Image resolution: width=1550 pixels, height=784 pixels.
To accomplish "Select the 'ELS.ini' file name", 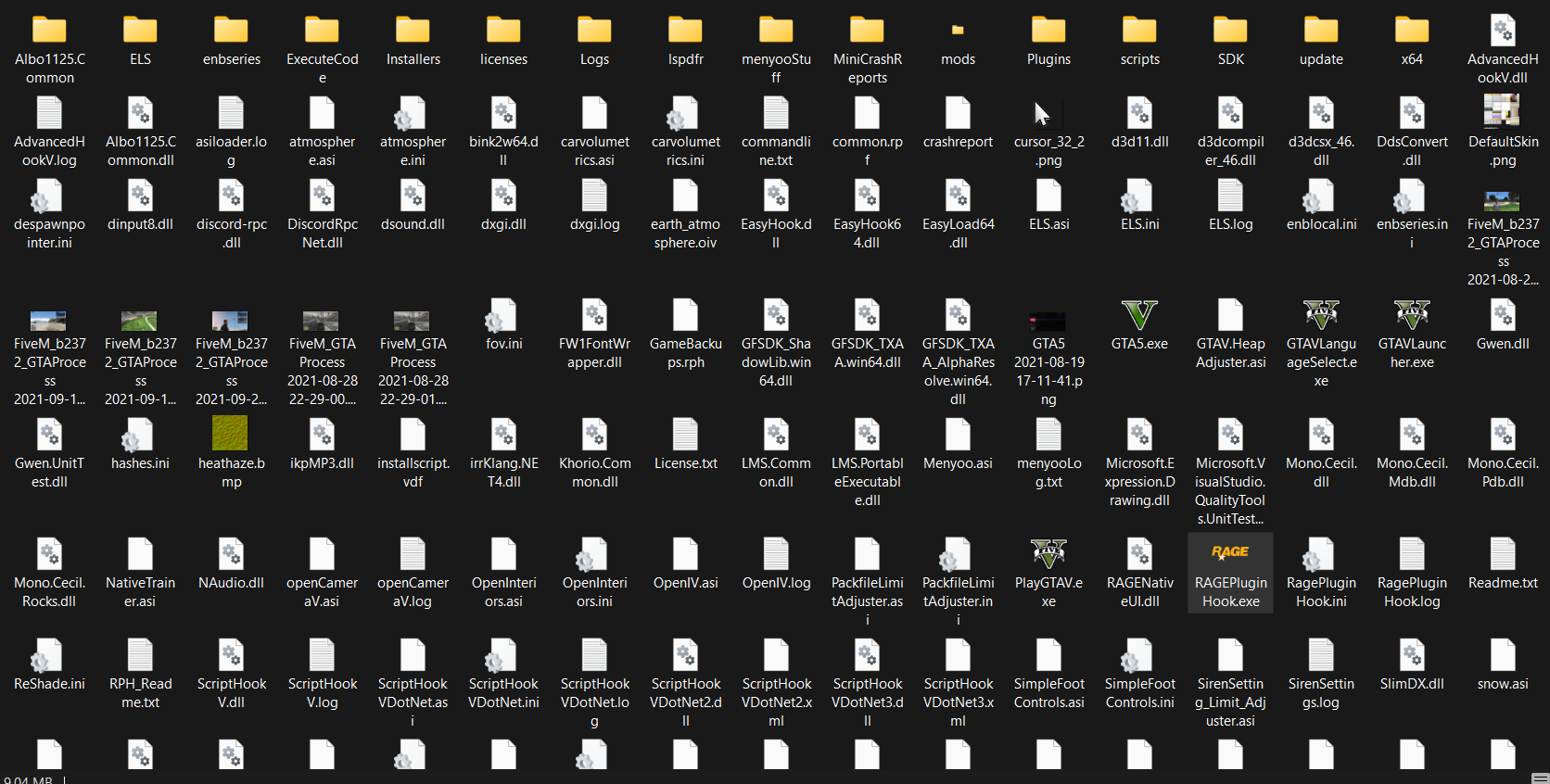I will tap(1140, 224).
